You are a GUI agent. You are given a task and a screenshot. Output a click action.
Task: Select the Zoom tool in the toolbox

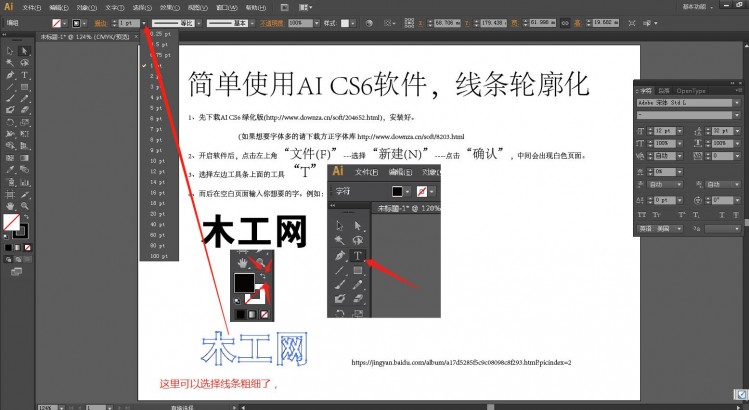pos(24,206)
